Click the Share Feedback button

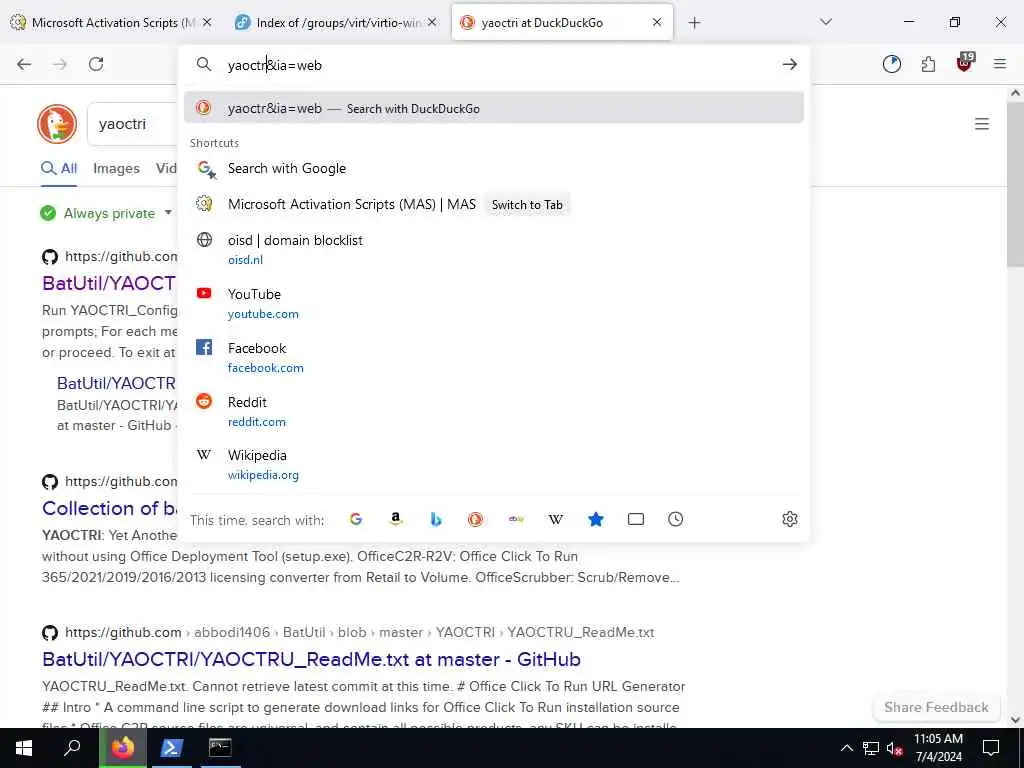tap(936, 707)
